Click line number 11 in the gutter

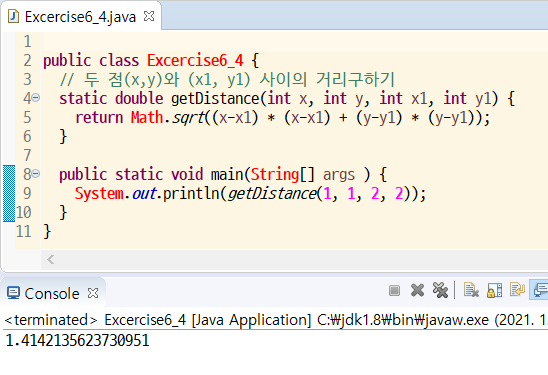(23, 231)
